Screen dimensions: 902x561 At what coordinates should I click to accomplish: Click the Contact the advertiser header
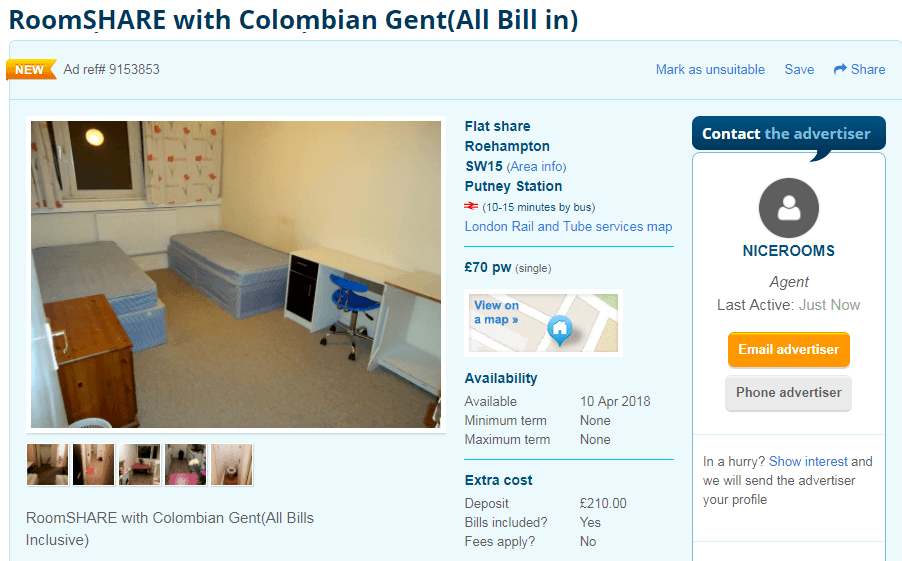[x=786, y=134]
